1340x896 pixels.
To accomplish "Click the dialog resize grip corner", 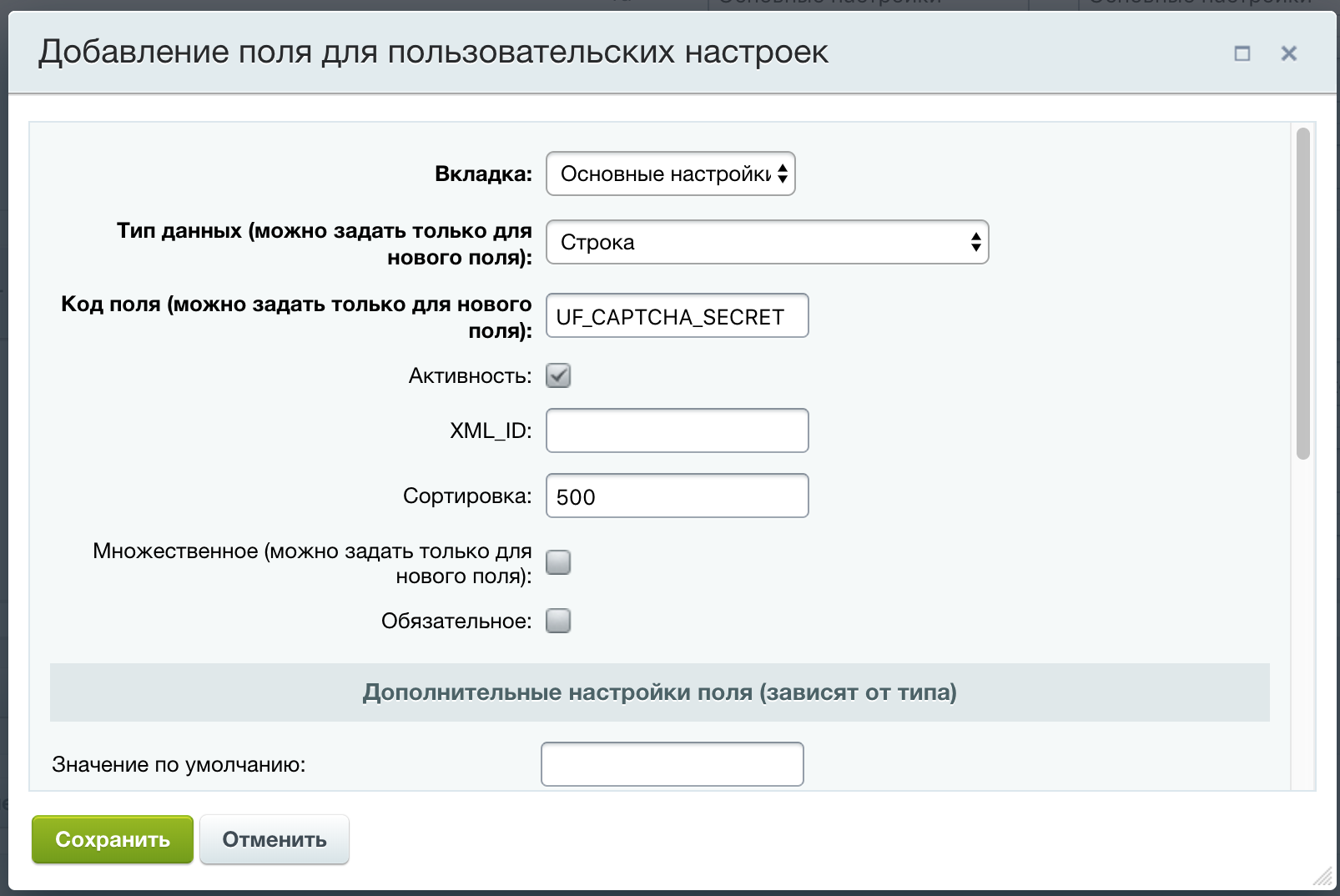I will click(1322, 877).
